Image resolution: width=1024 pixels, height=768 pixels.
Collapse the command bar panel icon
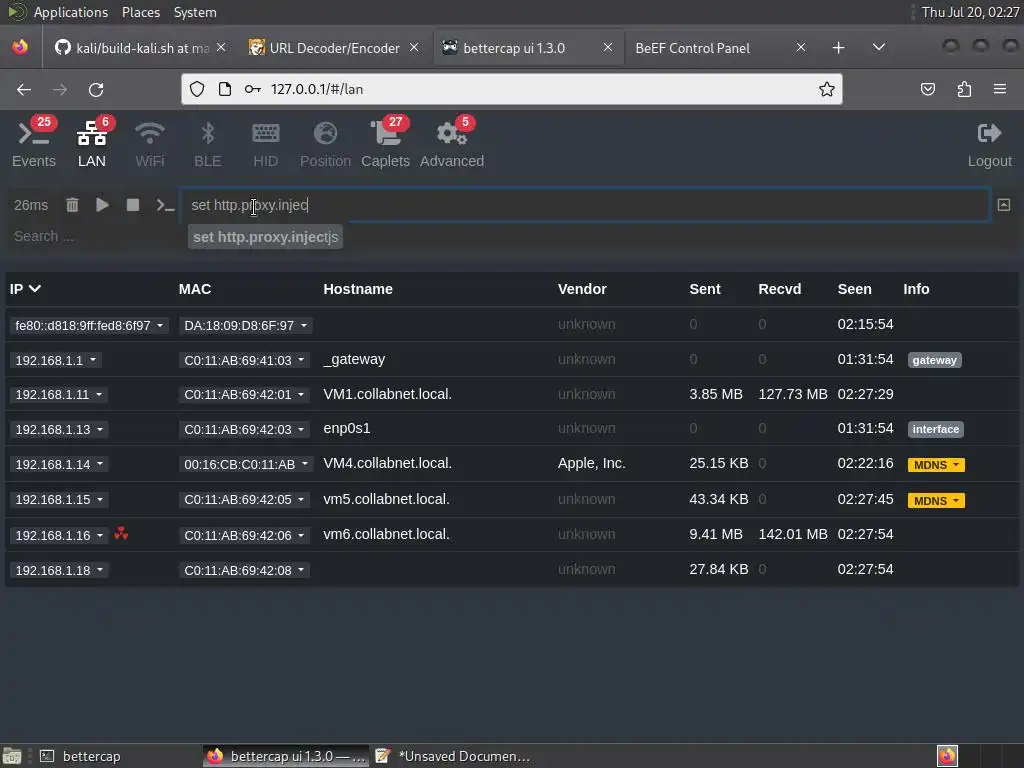(x=1004, y=205)
